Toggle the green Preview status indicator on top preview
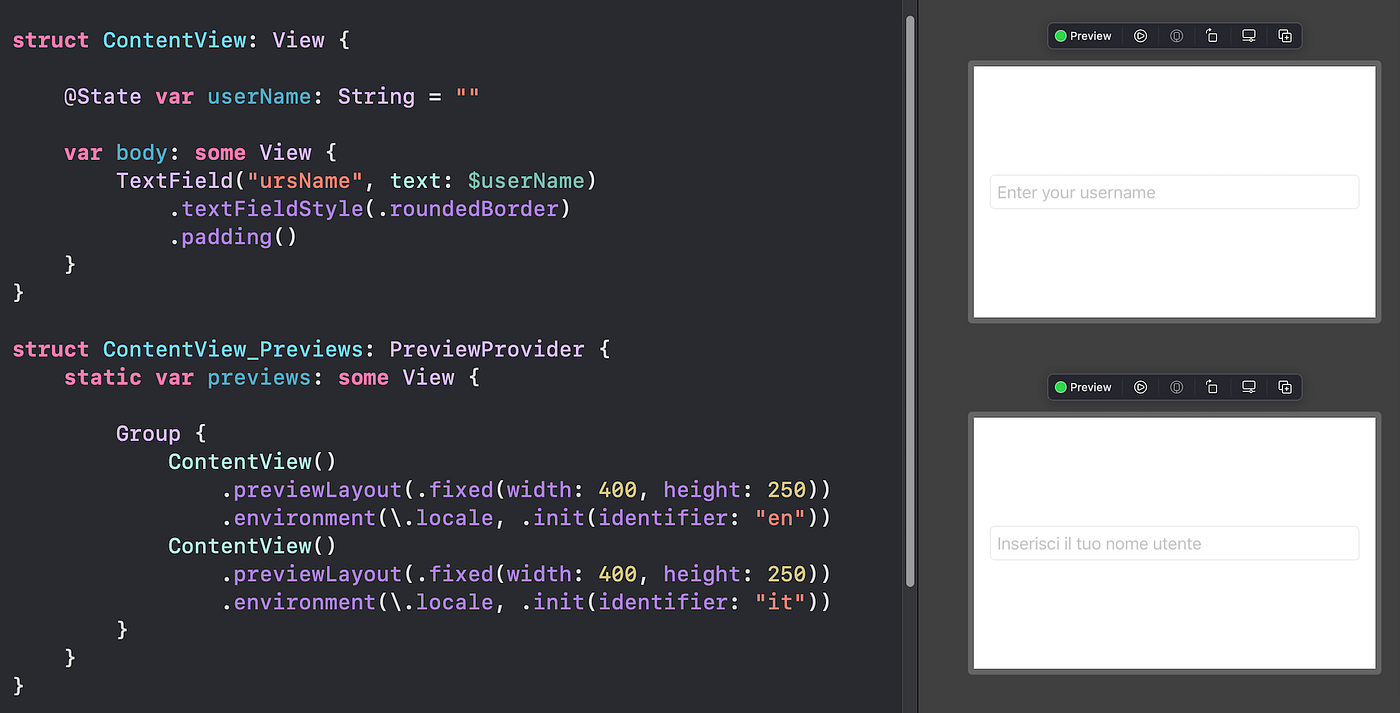 (1061, 35)
